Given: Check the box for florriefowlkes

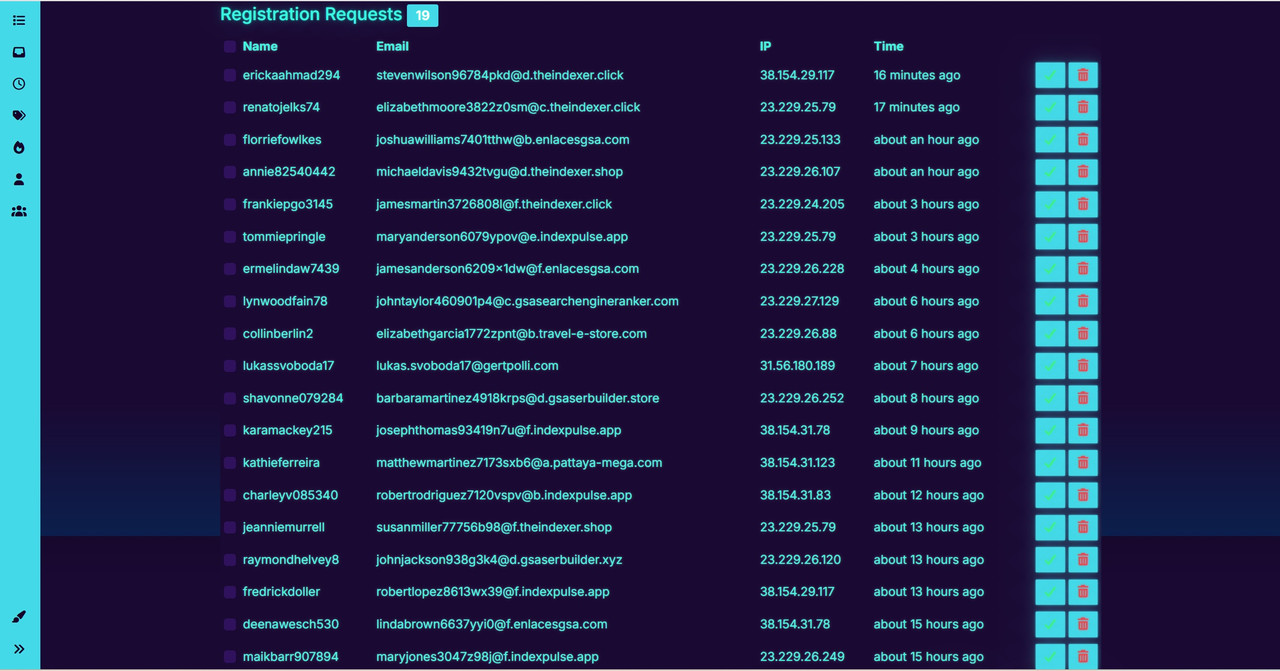Looking at the screenshot, I should (230, 140).
